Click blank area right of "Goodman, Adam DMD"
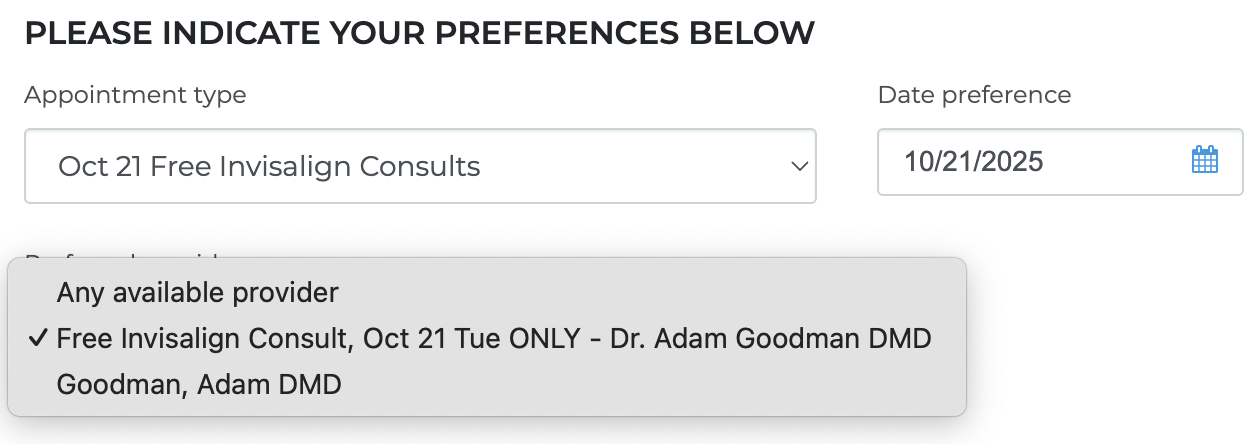 [650, 384]
